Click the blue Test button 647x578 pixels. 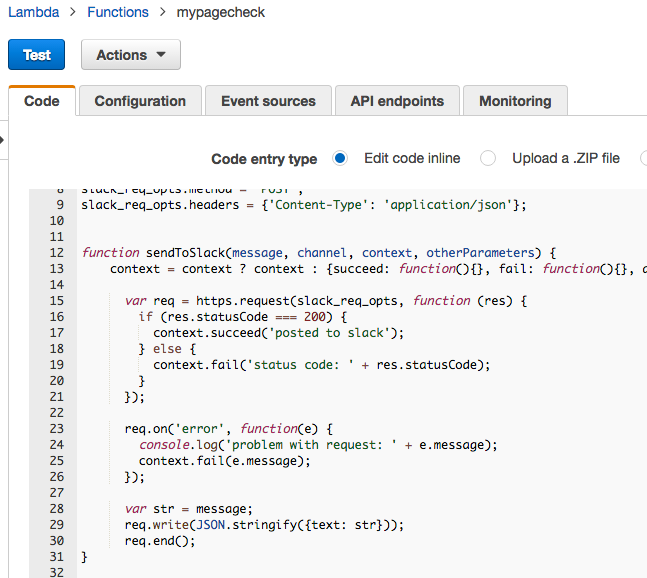36,55
